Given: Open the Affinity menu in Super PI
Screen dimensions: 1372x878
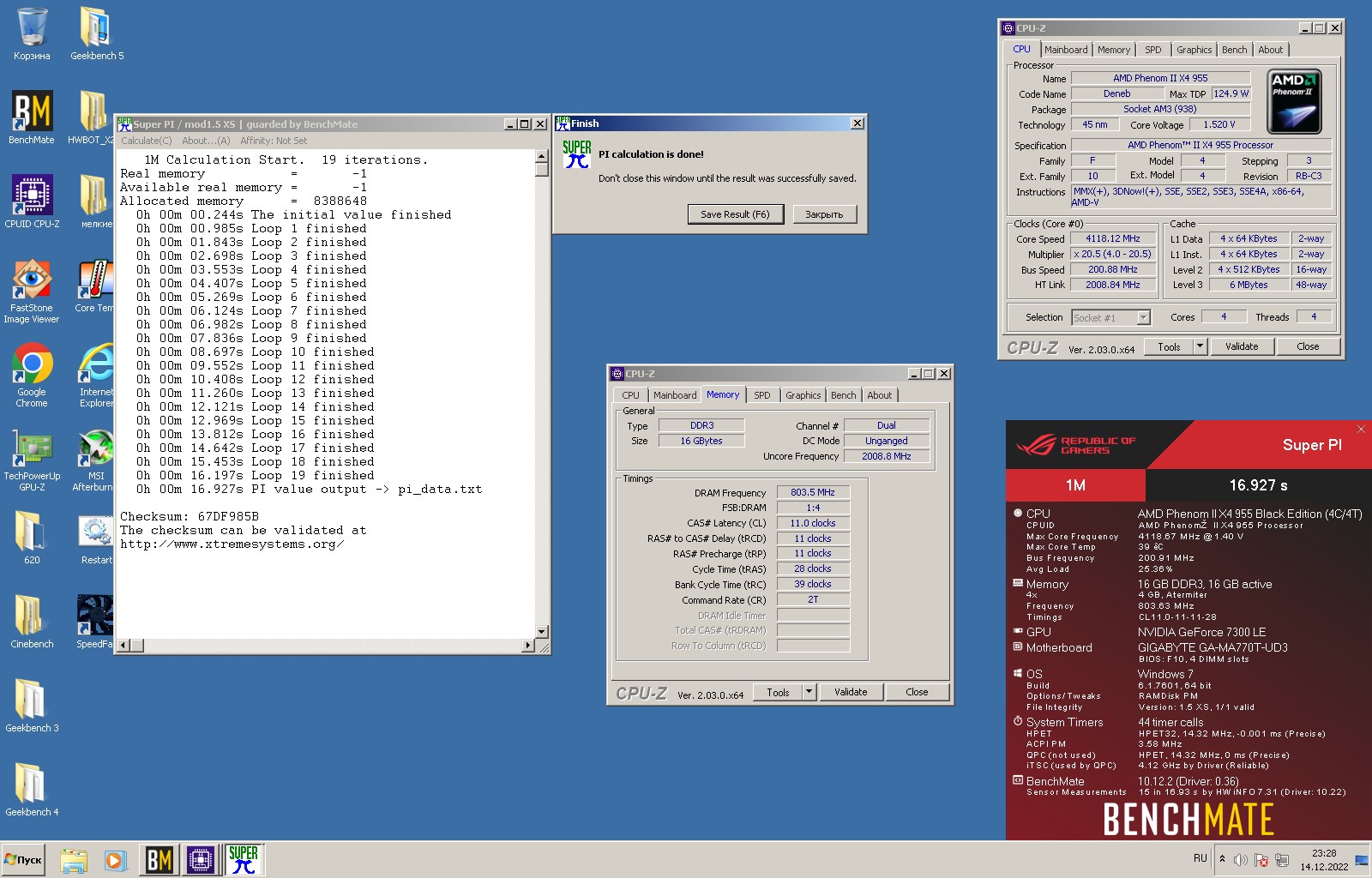Looking at the screenshot, I should [x=274, y=141].
